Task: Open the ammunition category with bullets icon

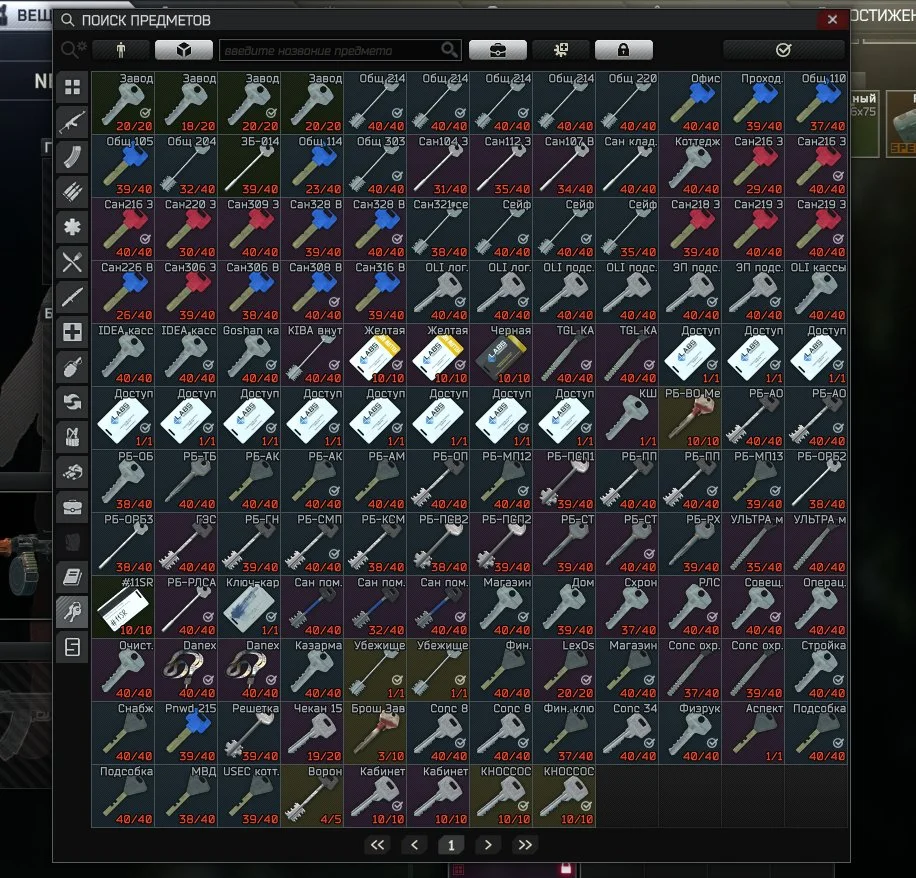Action: tap(72, 192)
